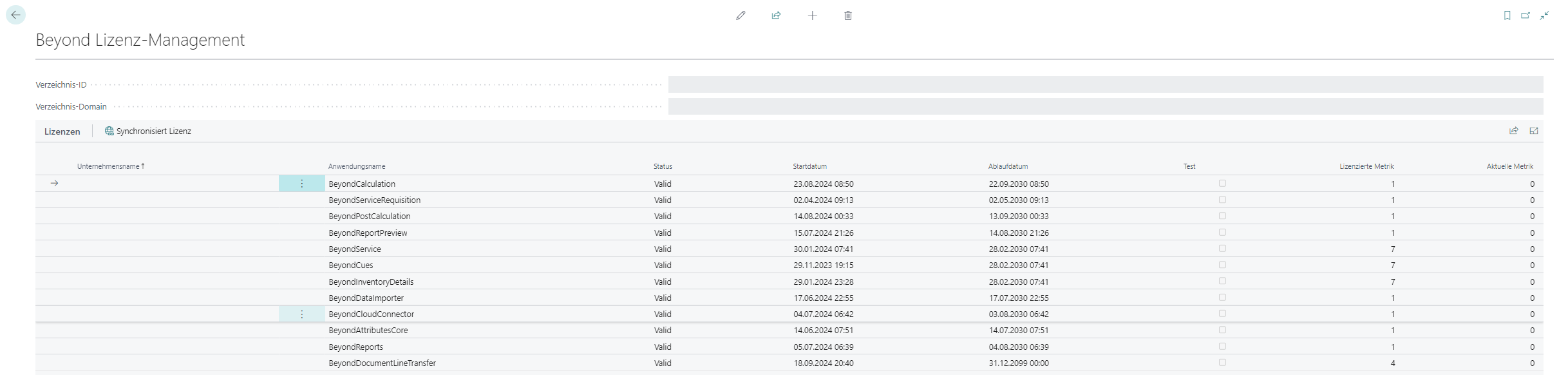
Task: Click the pencil edit icon
Action: pyautogui.click(x=741, y=15)
